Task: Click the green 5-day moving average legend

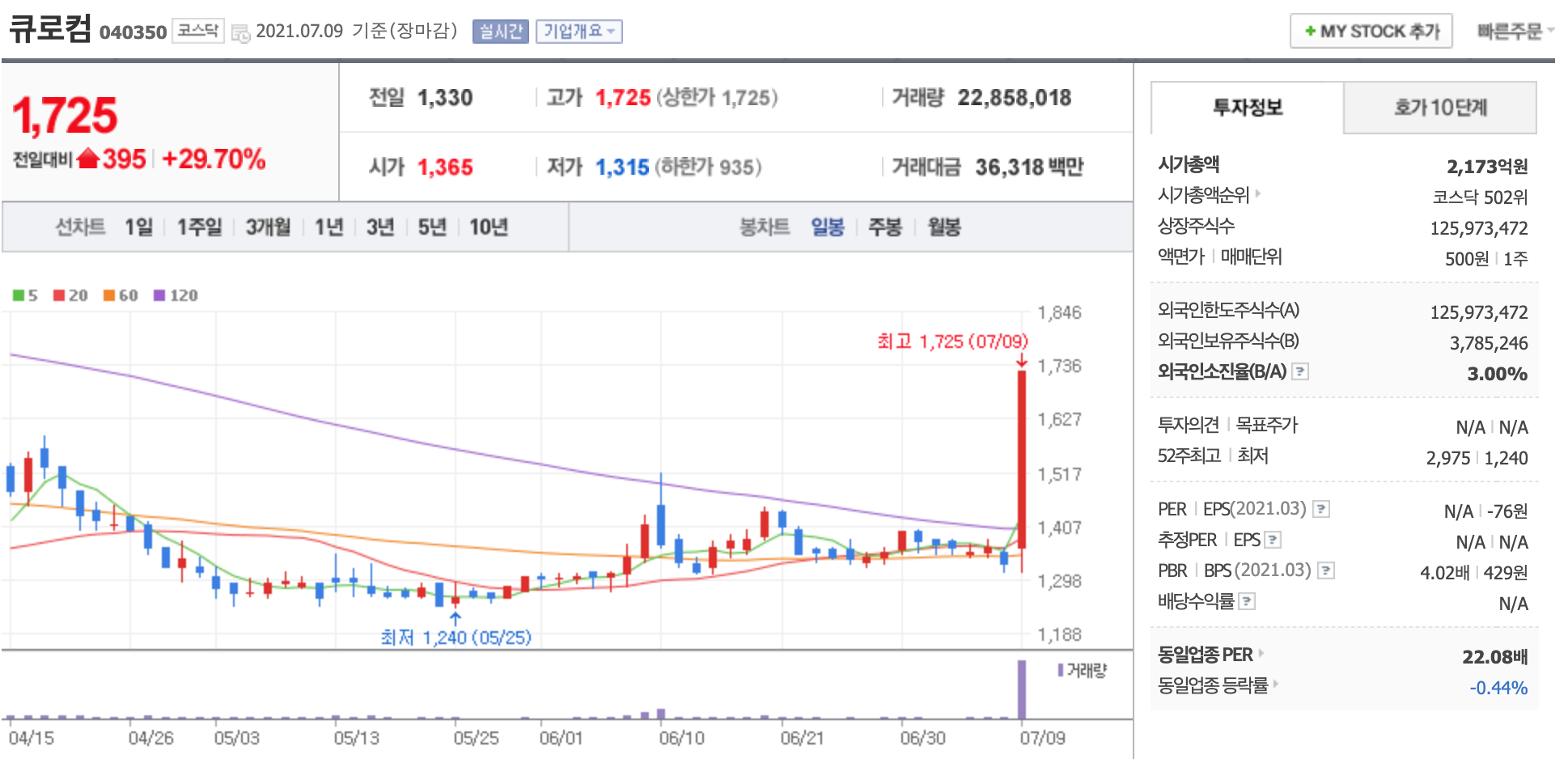Action: point(25,295)
